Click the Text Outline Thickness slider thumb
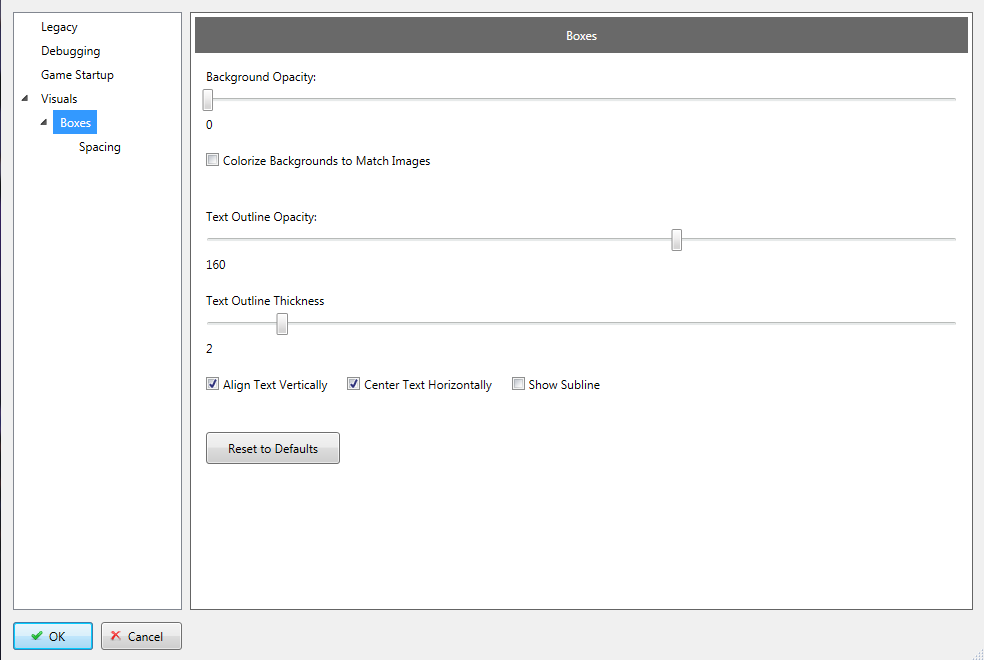 point(282,324)
